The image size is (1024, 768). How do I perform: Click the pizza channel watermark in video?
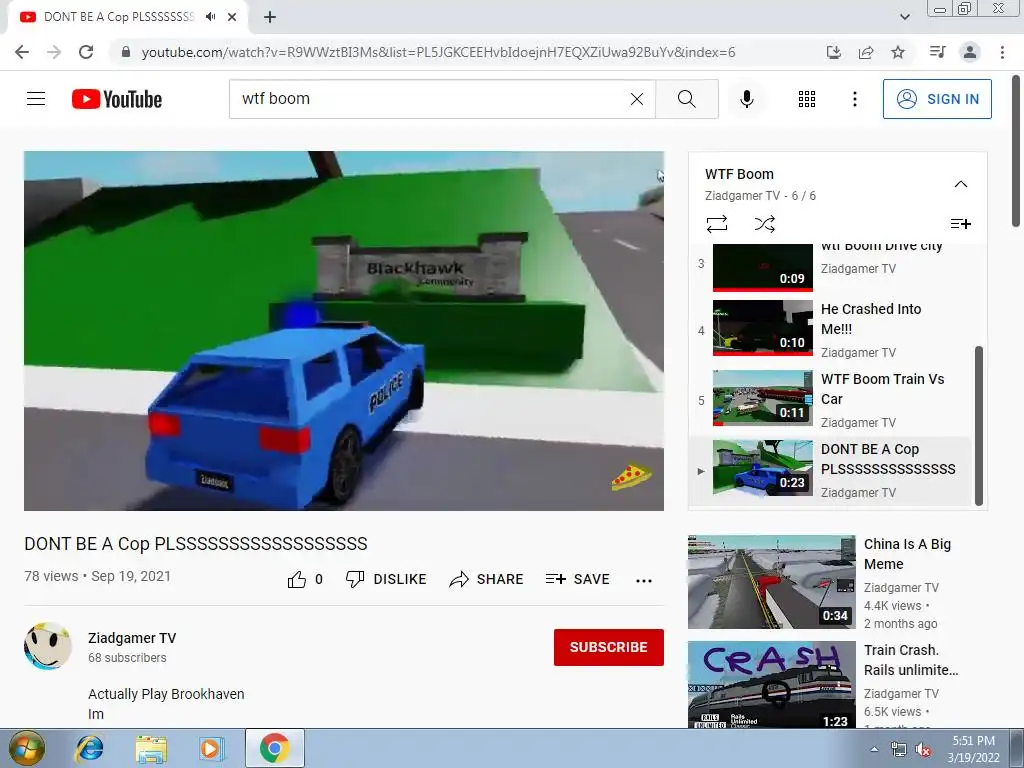631,477
